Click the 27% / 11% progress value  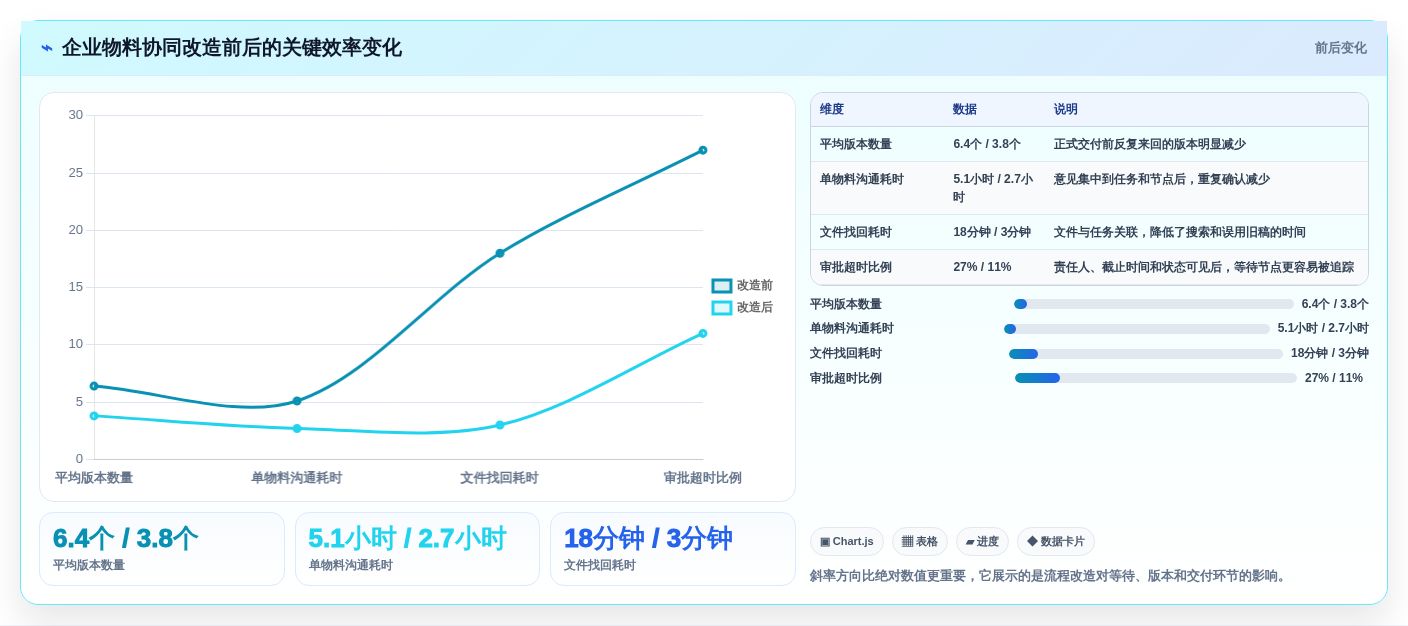[x=1334, y=378]
